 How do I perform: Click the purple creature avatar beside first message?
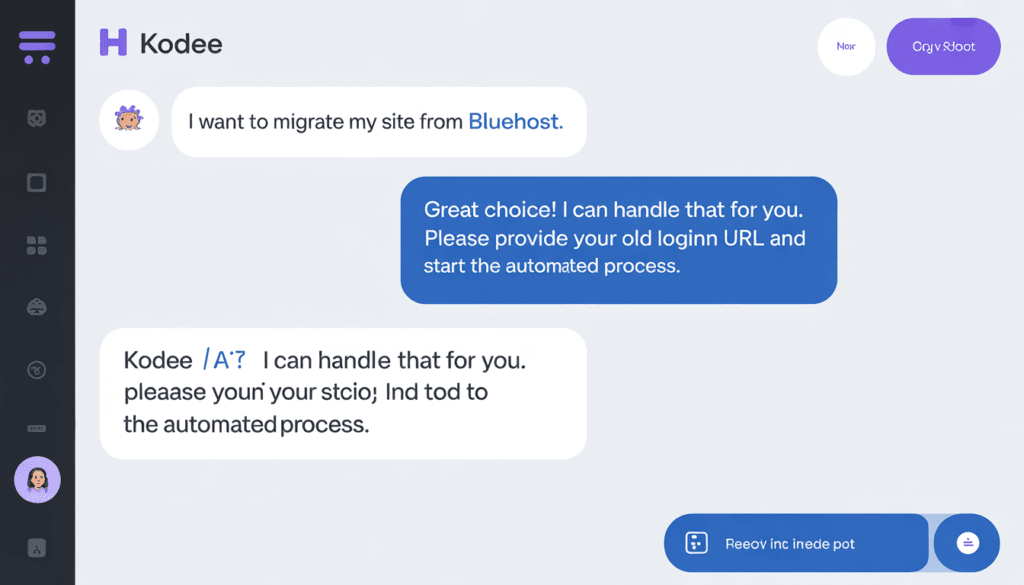click(129, 120)
